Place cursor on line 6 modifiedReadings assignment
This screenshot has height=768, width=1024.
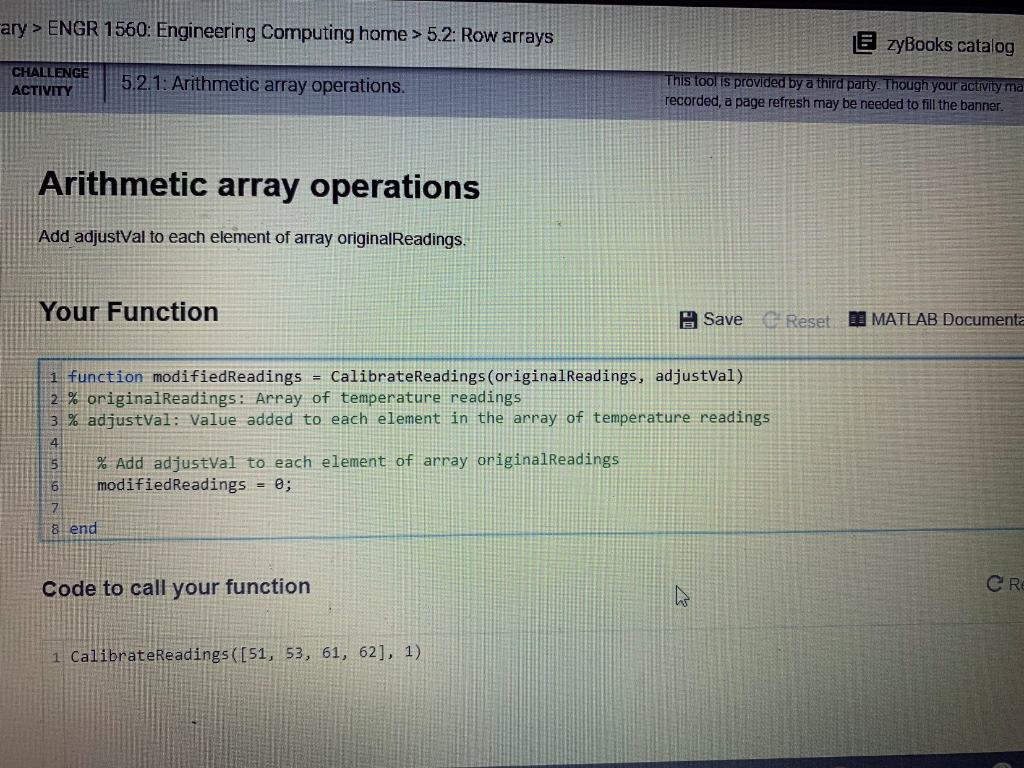pyautogui.click(x=192, y=484)
